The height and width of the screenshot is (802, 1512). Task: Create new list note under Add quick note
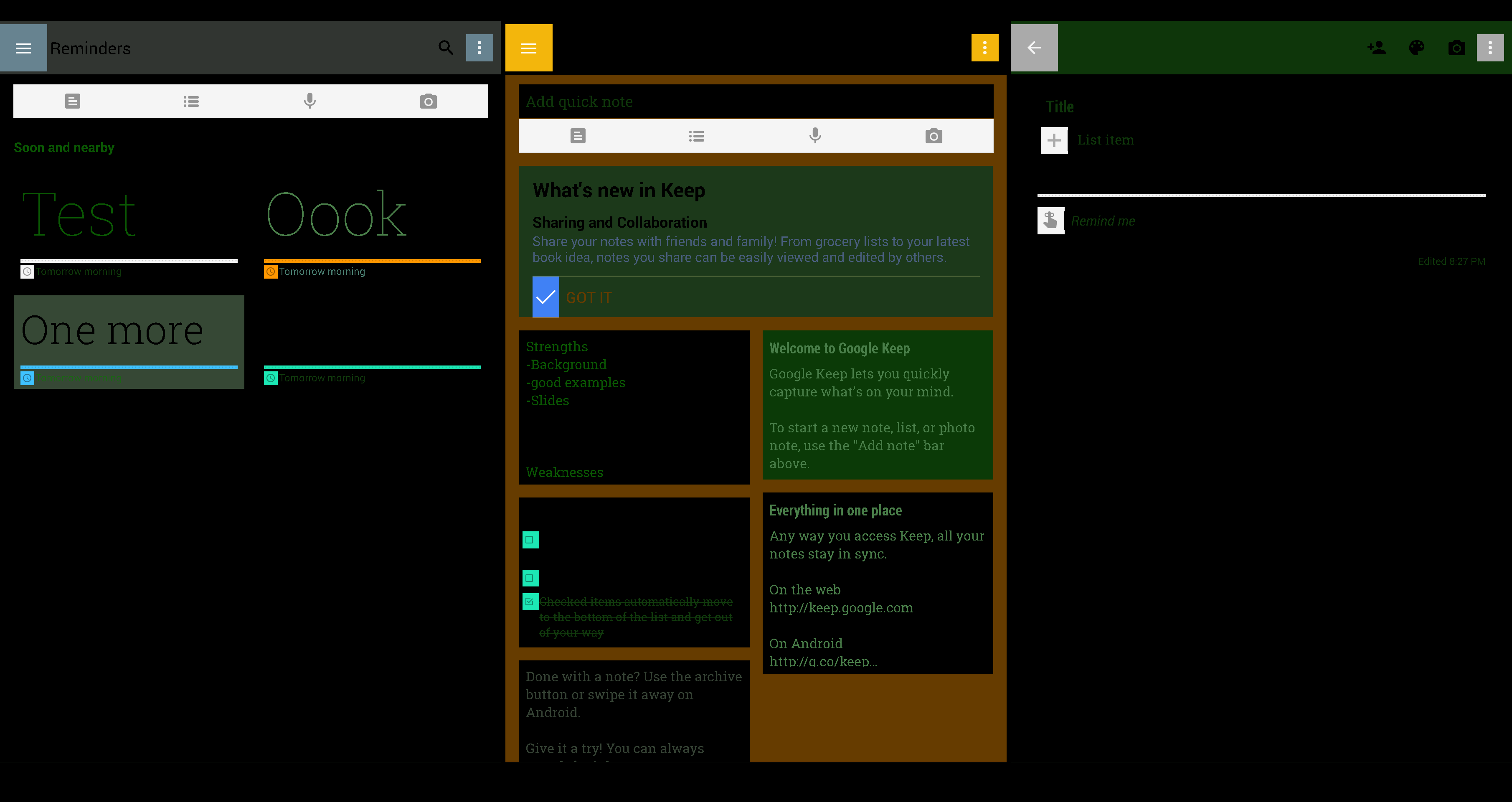[697, 136]
